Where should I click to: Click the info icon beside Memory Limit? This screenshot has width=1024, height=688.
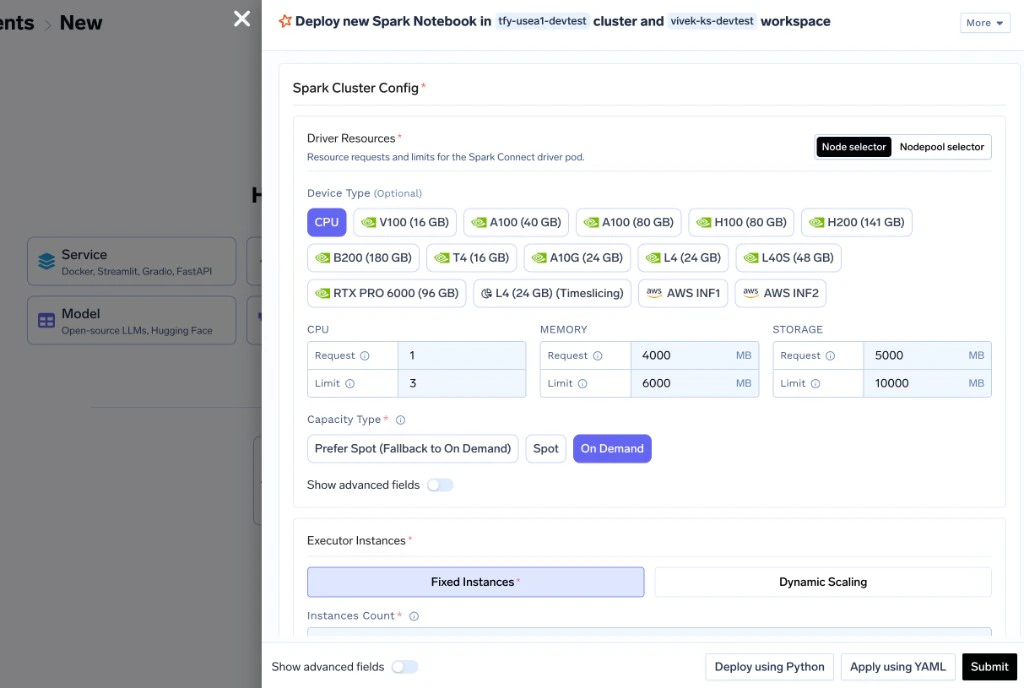click(x=583, y=384)
